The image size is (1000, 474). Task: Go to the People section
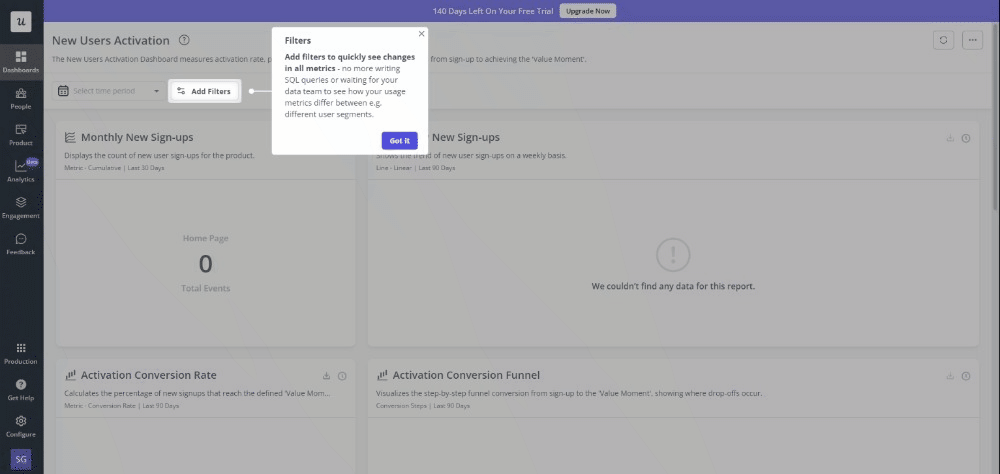(x=21, y=97)
